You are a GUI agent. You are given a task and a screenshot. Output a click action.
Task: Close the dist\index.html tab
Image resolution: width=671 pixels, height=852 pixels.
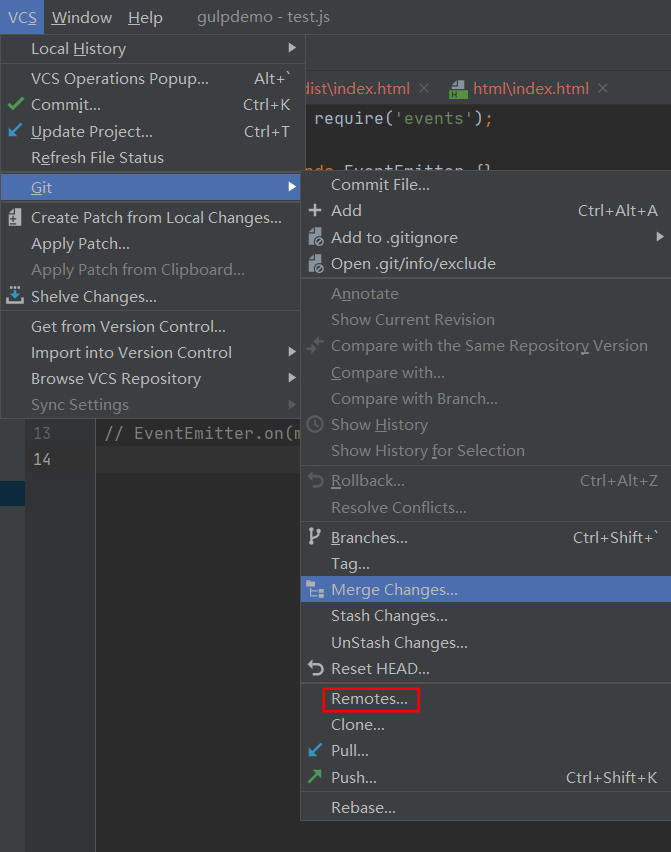(424, 87)
